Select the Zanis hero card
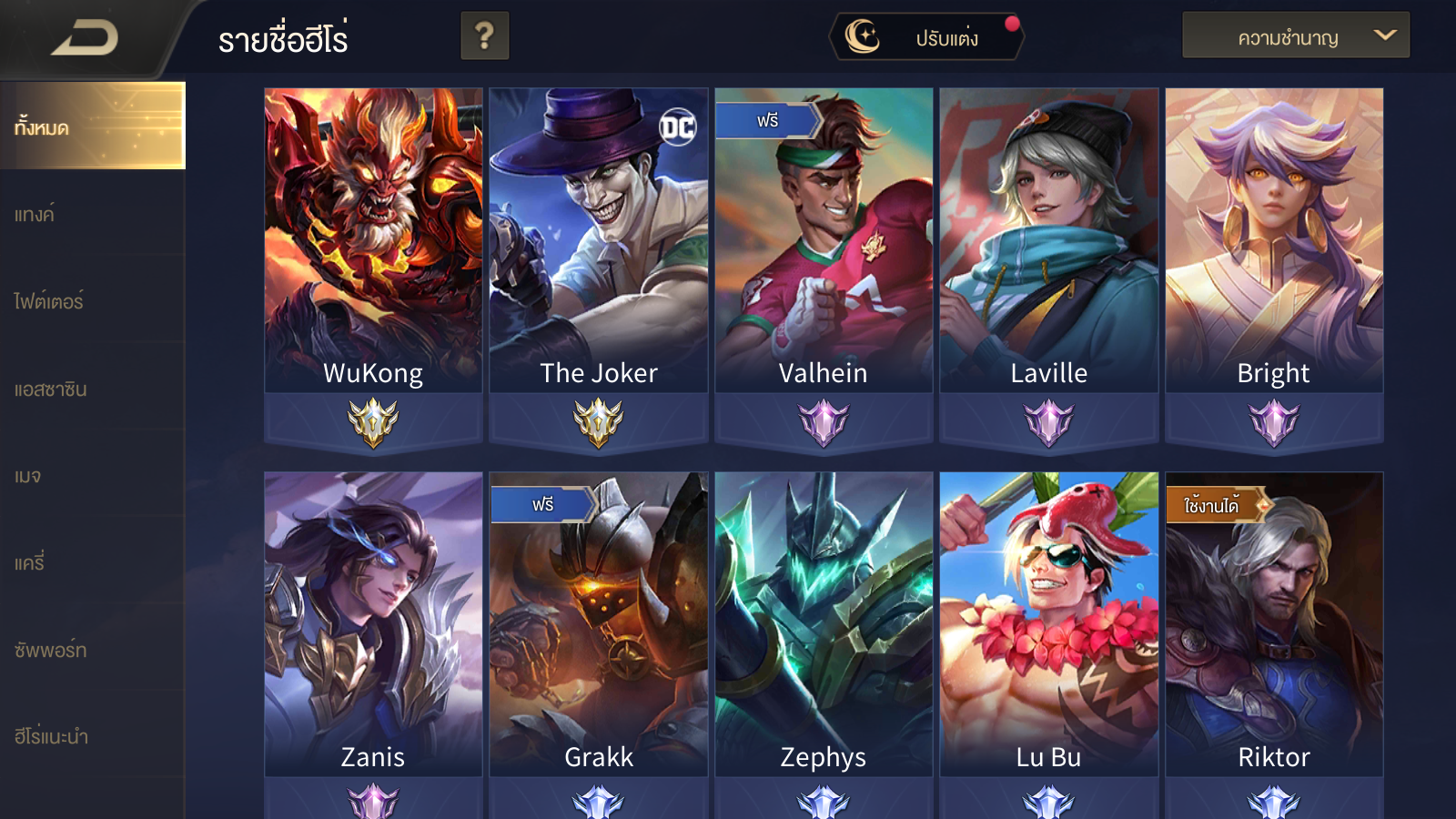Screen dimensions: 1456x819 pyautogui.click(x=373, y=624)
